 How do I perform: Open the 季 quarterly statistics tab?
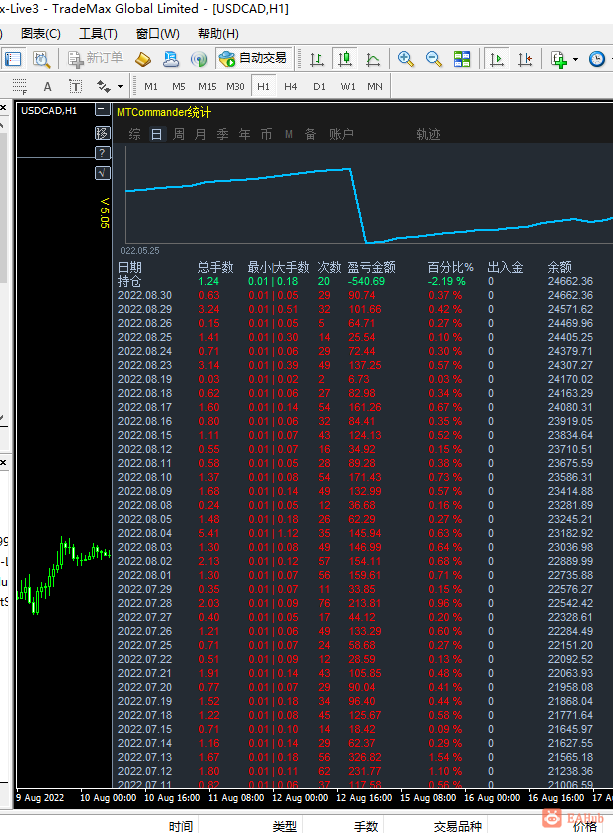click(x=223, y=134)
